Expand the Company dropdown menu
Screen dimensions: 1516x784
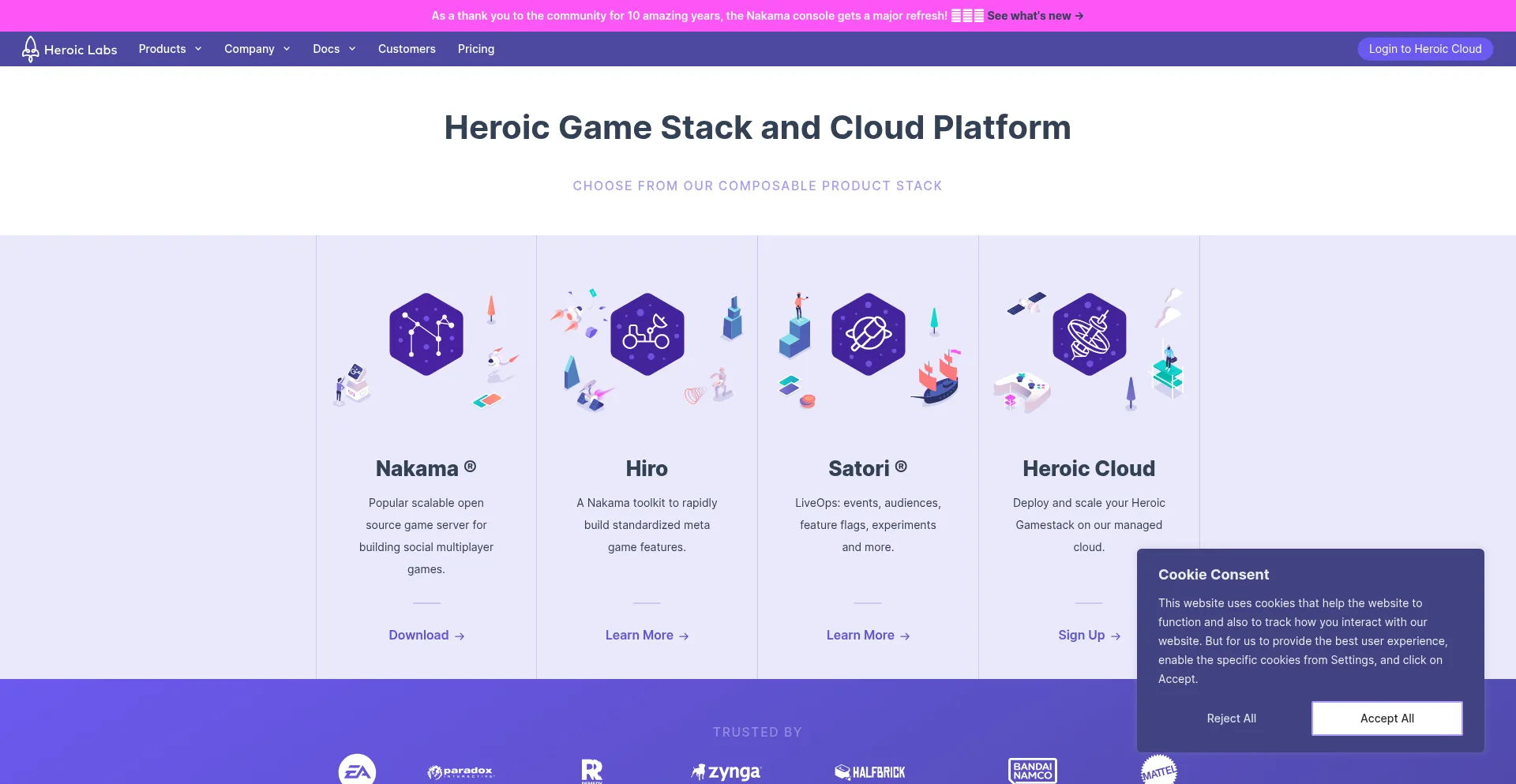click(x=257, y=49)
